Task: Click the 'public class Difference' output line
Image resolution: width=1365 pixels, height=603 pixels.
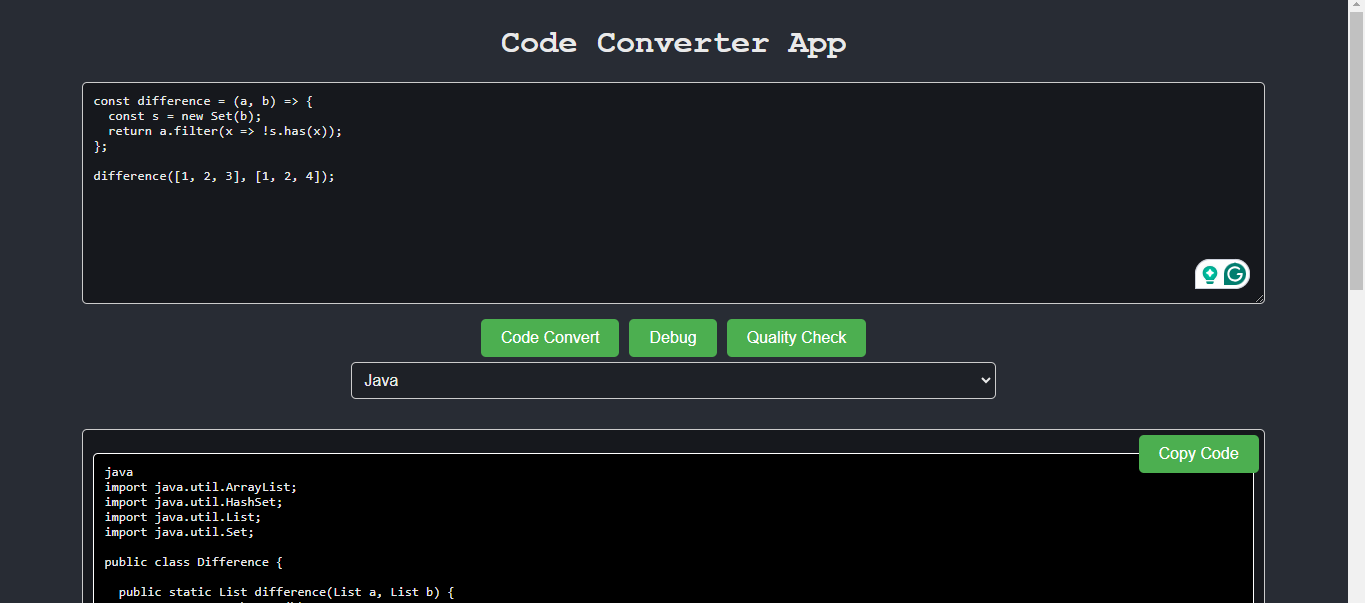Action: pos(193,562)
